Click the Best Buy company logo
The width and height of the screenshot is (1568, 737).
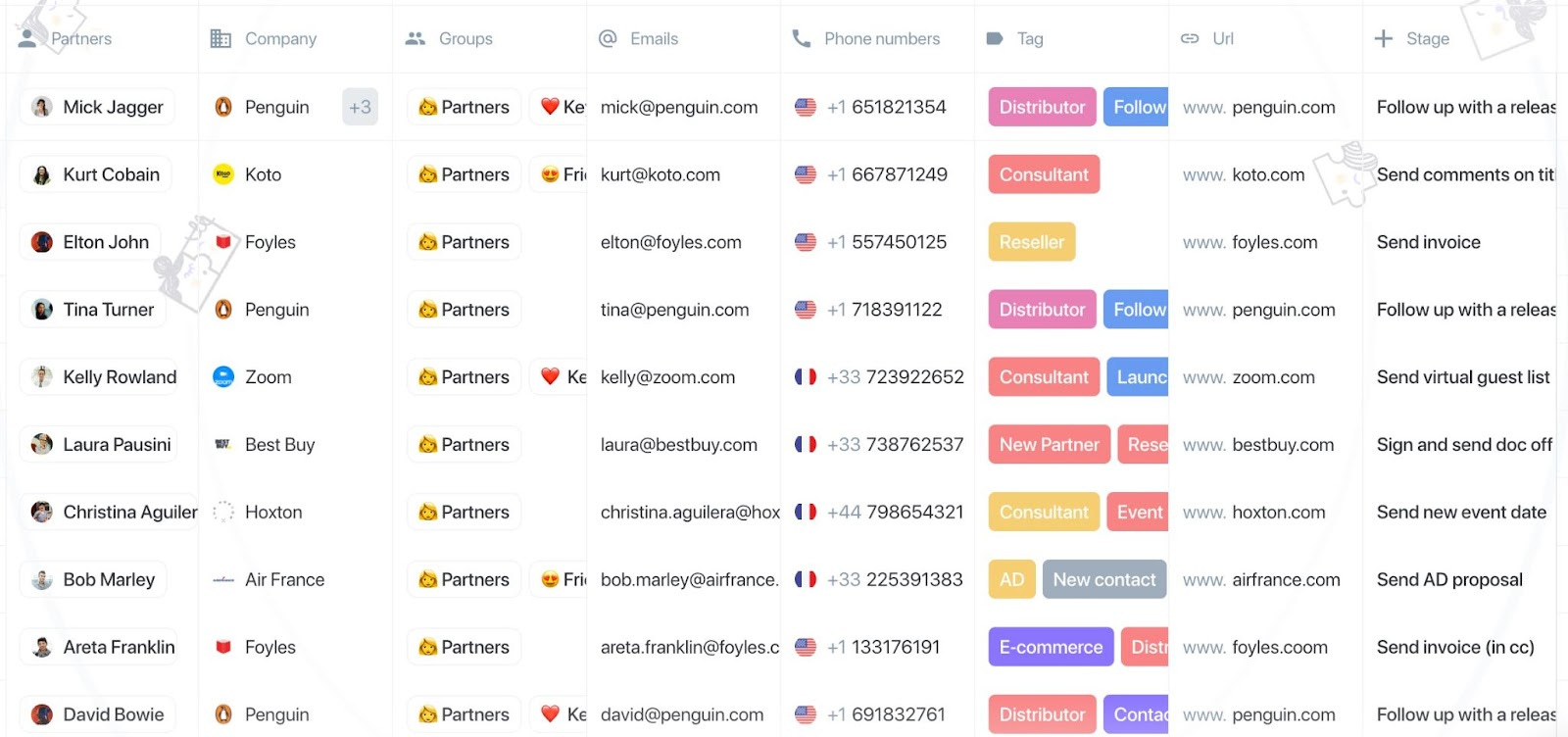click(x=223, y=444)
